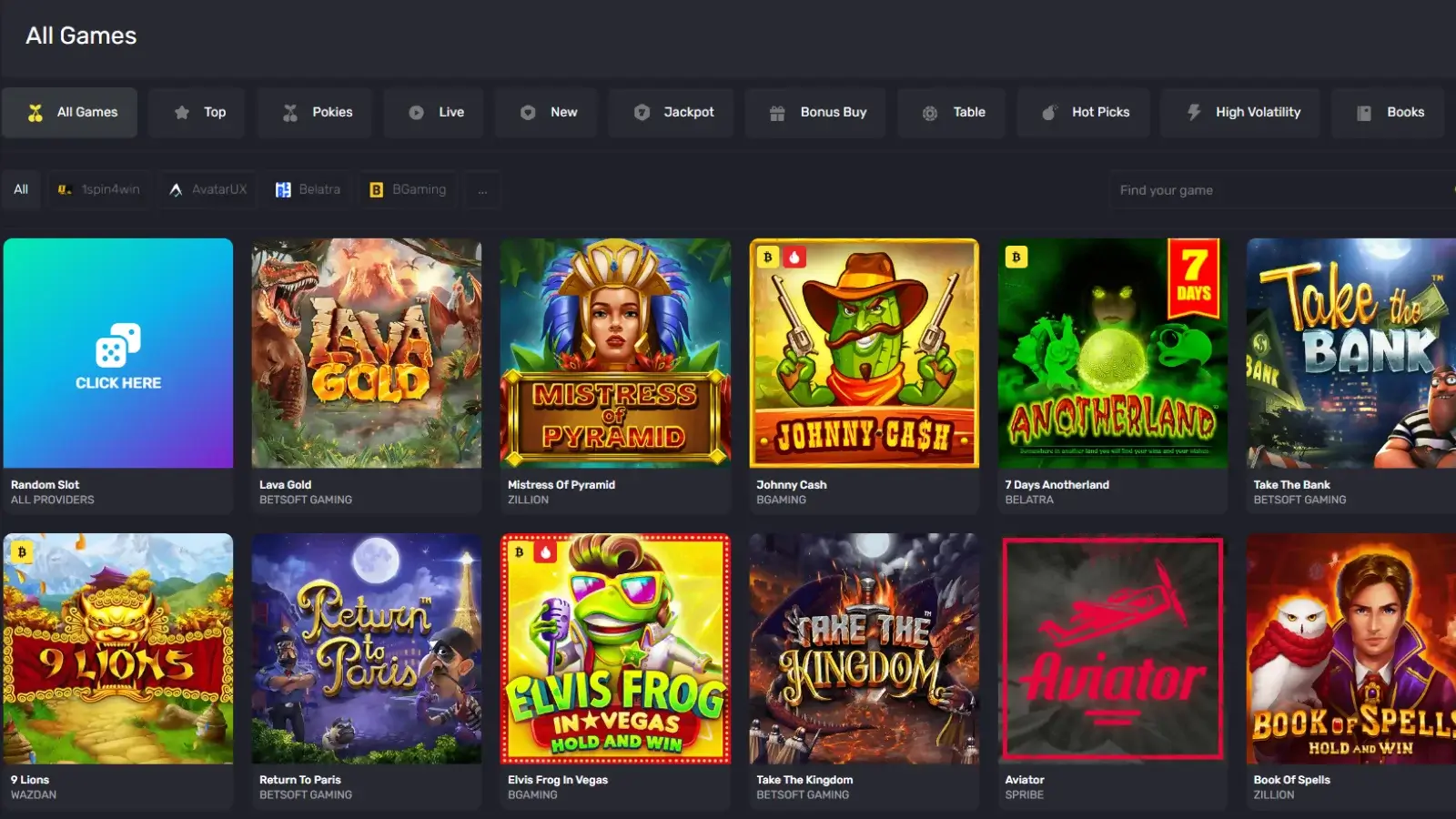Click the Return To Paris title text
The height and width of the screenshot is (819, 1456).
(x=300, y=780)
